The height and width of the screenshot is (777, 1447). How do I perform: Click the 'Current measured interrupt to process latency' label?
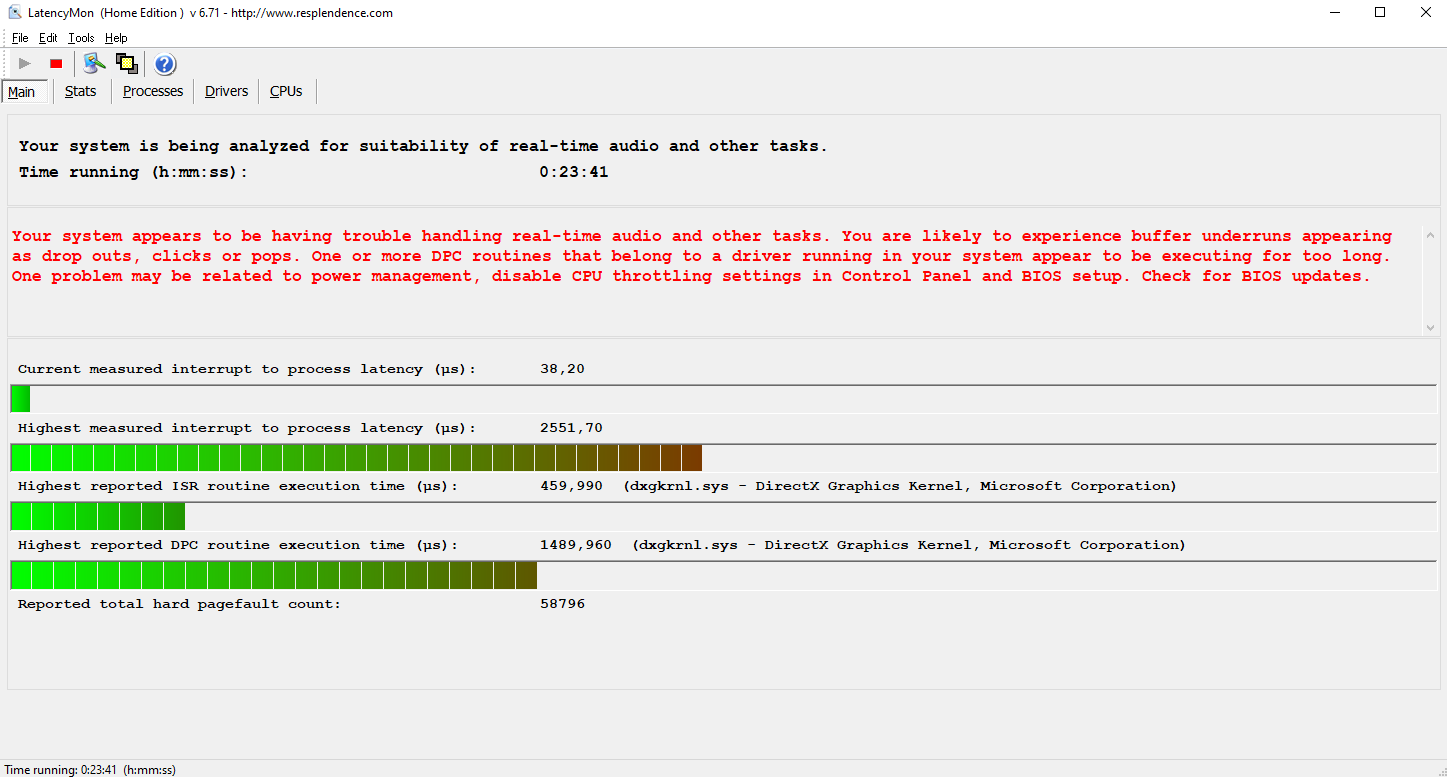(x=247, y=369)
